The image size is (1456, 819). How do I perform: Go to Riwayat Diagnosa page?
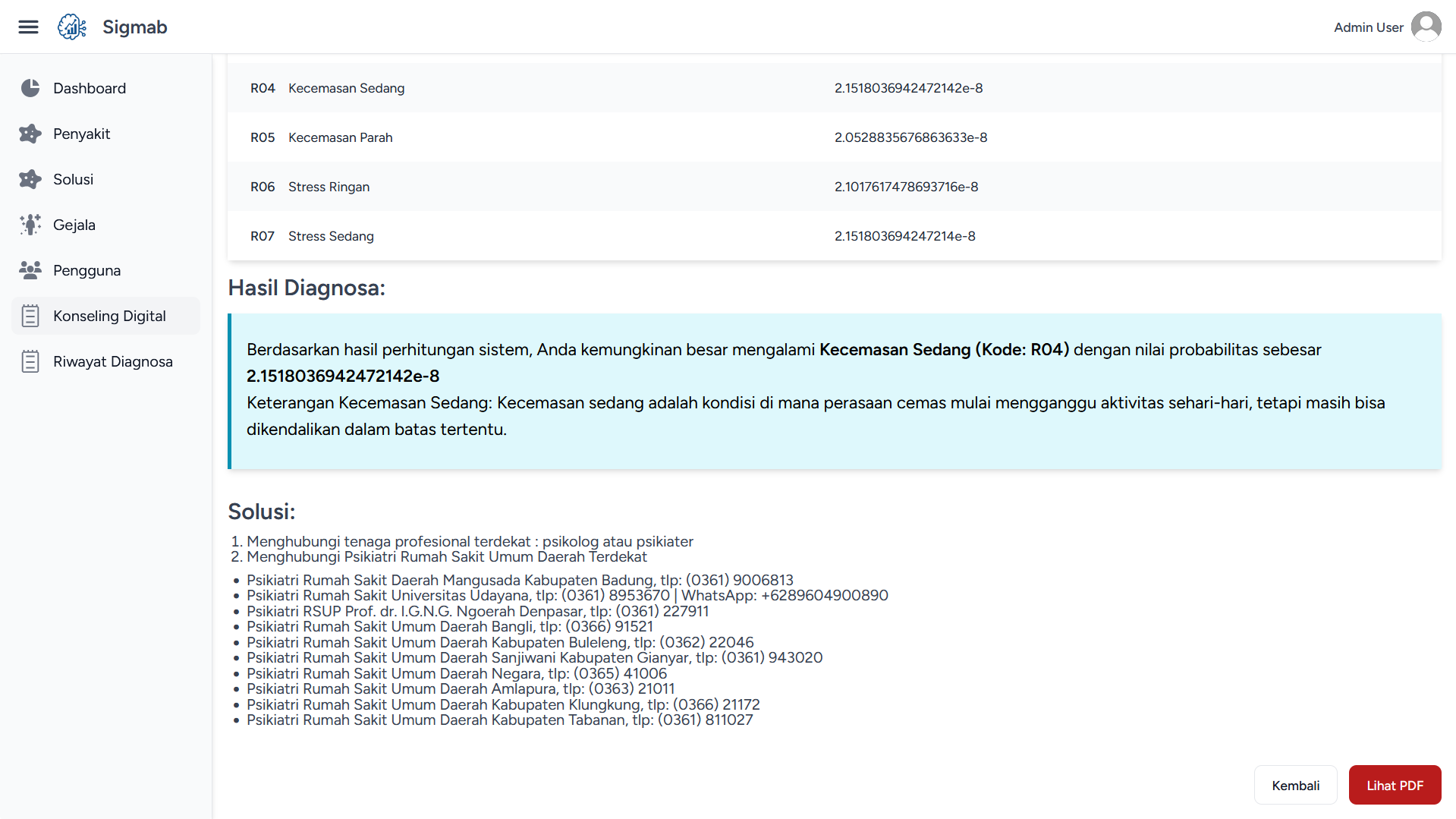[113, 361]
